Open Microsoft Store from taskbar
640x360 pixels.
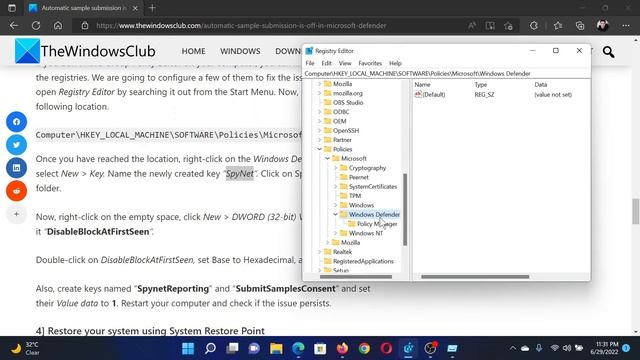320,349
